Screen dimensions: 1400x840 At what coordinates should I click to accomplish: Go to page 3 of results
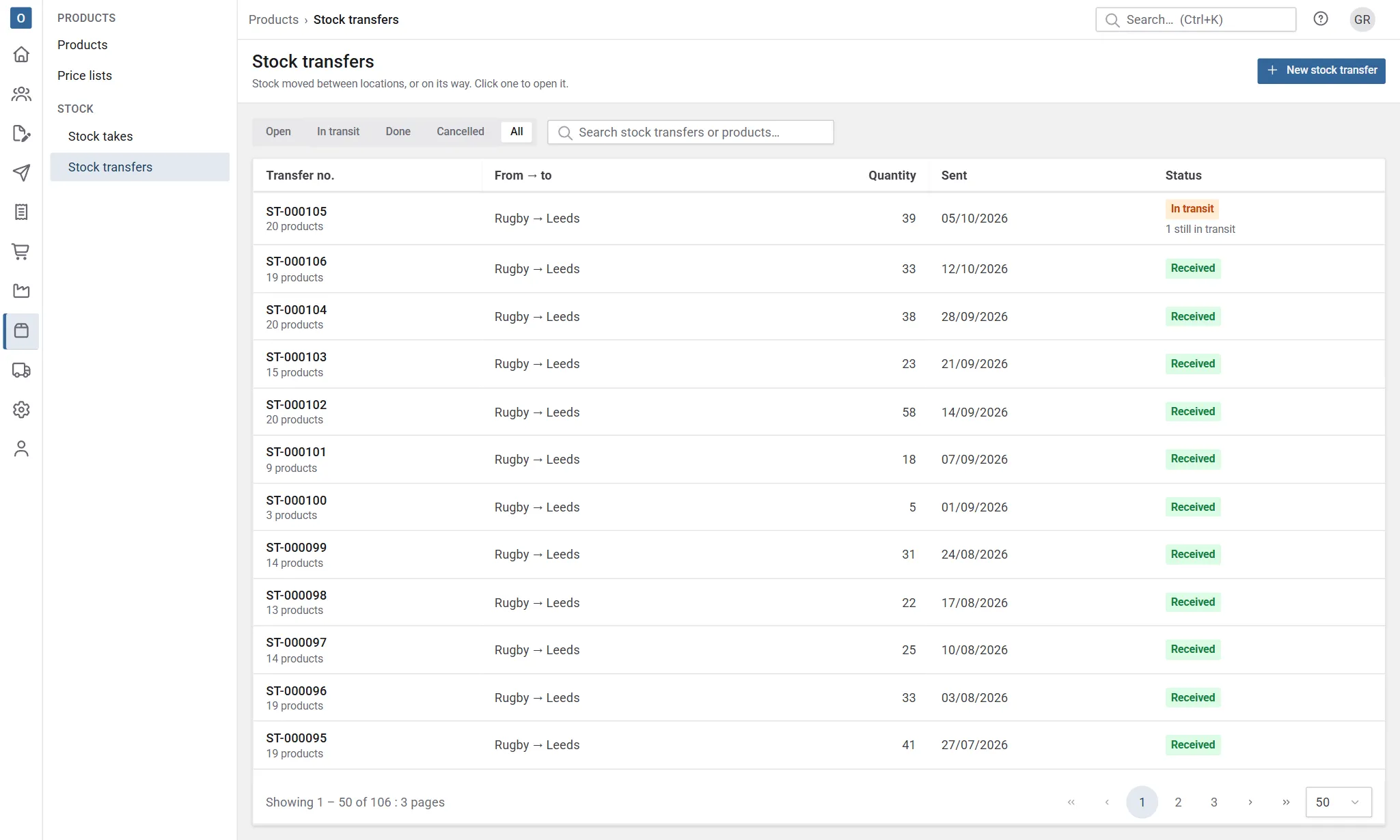click(1214, 802)
